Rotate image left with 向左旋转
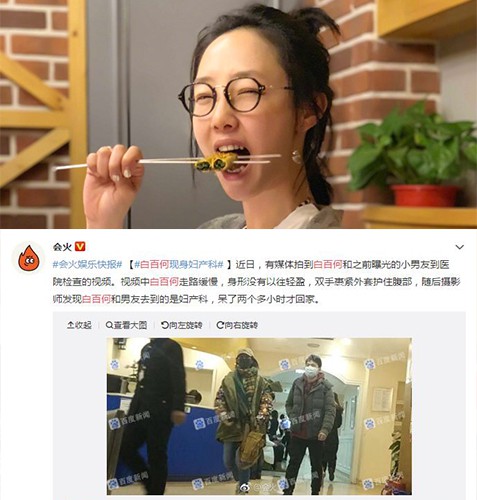This screenshot has height=500, width=477. tap(182, 325)
